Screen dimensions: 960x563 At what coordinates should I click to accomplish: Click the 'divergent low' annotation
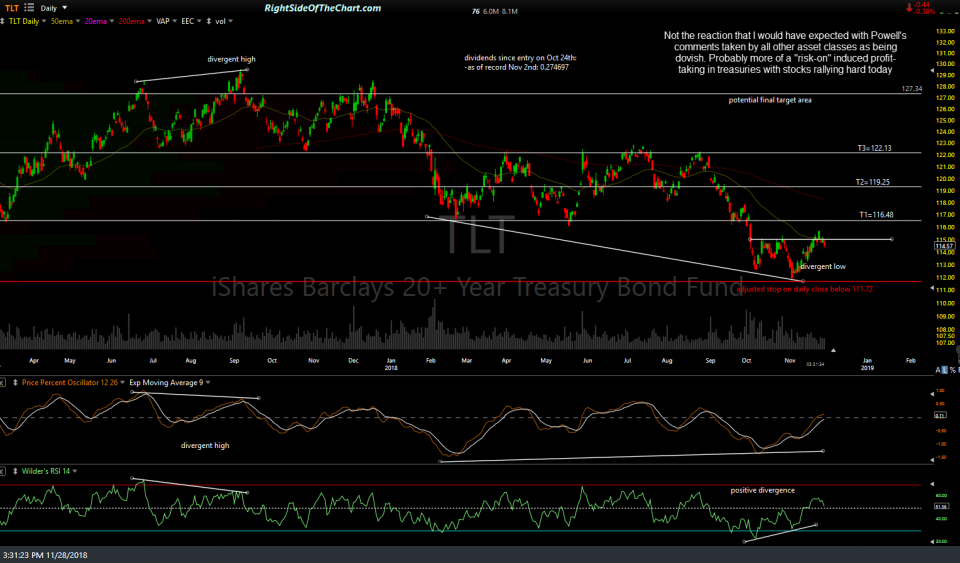(823, 266)
